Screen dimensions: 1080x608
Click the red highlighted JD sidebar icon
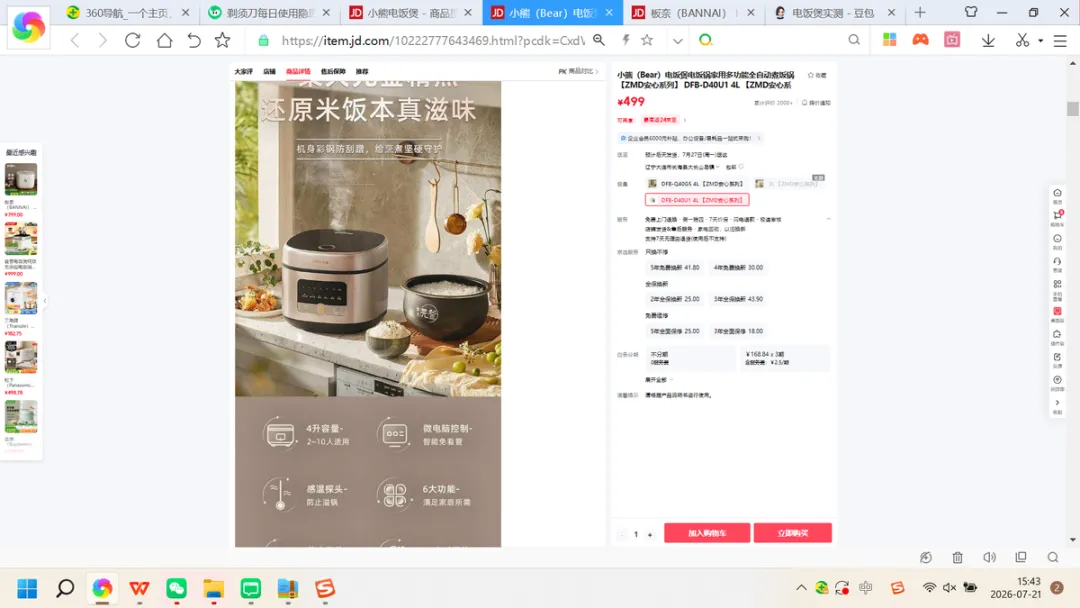click(x=1057, y=314)
